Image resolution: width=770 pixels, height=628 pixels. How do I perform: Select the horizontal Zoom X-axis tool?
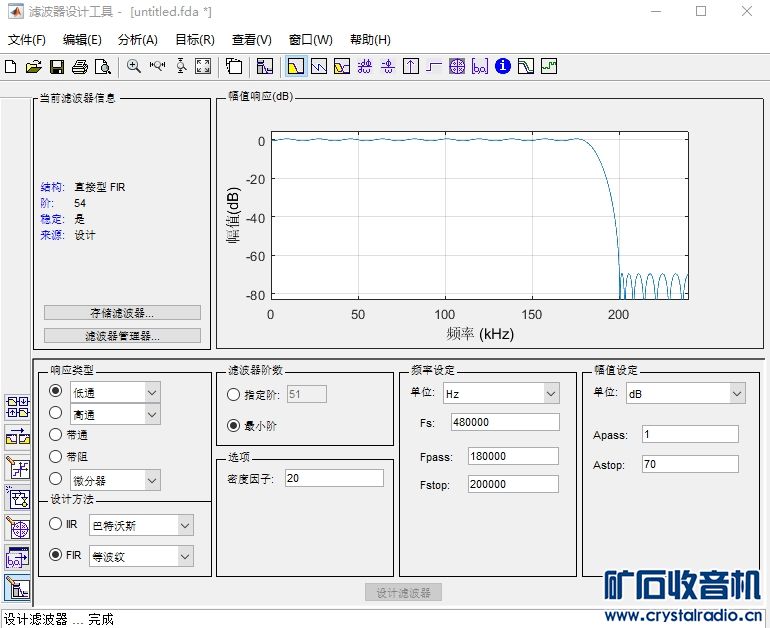coord(157,66)
